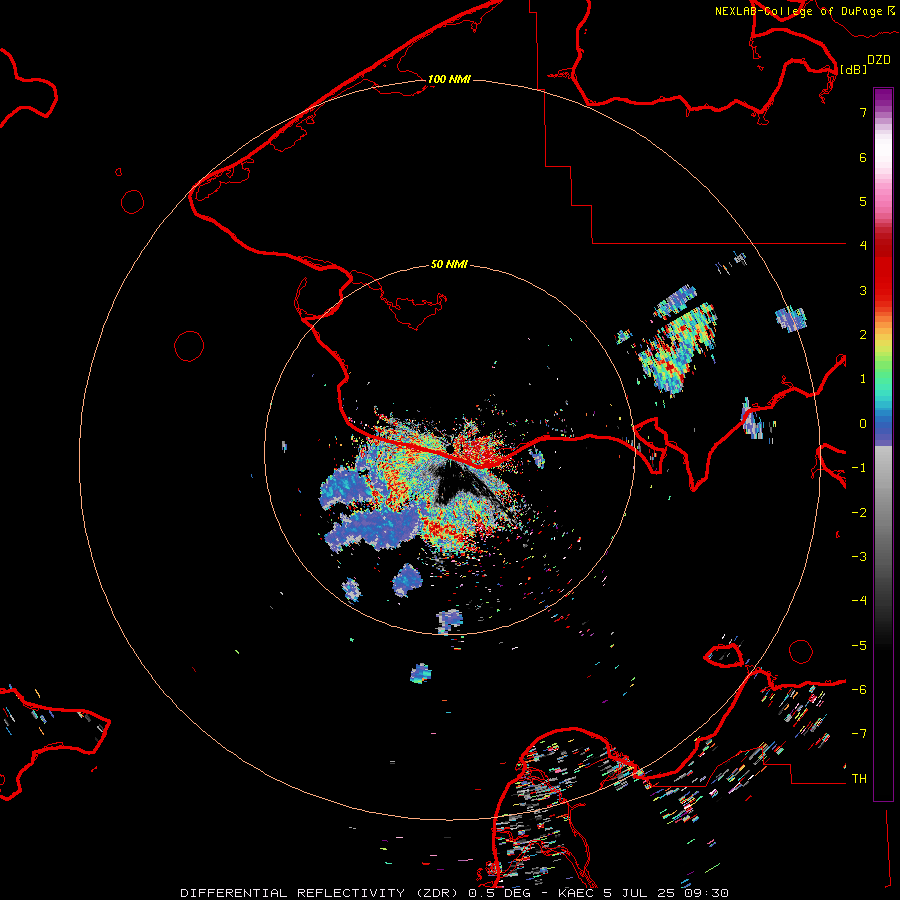The height and width of the screenshot is (900, 900).
Task: Click the purple top of the color bar
Action: [x=883, y=98]
